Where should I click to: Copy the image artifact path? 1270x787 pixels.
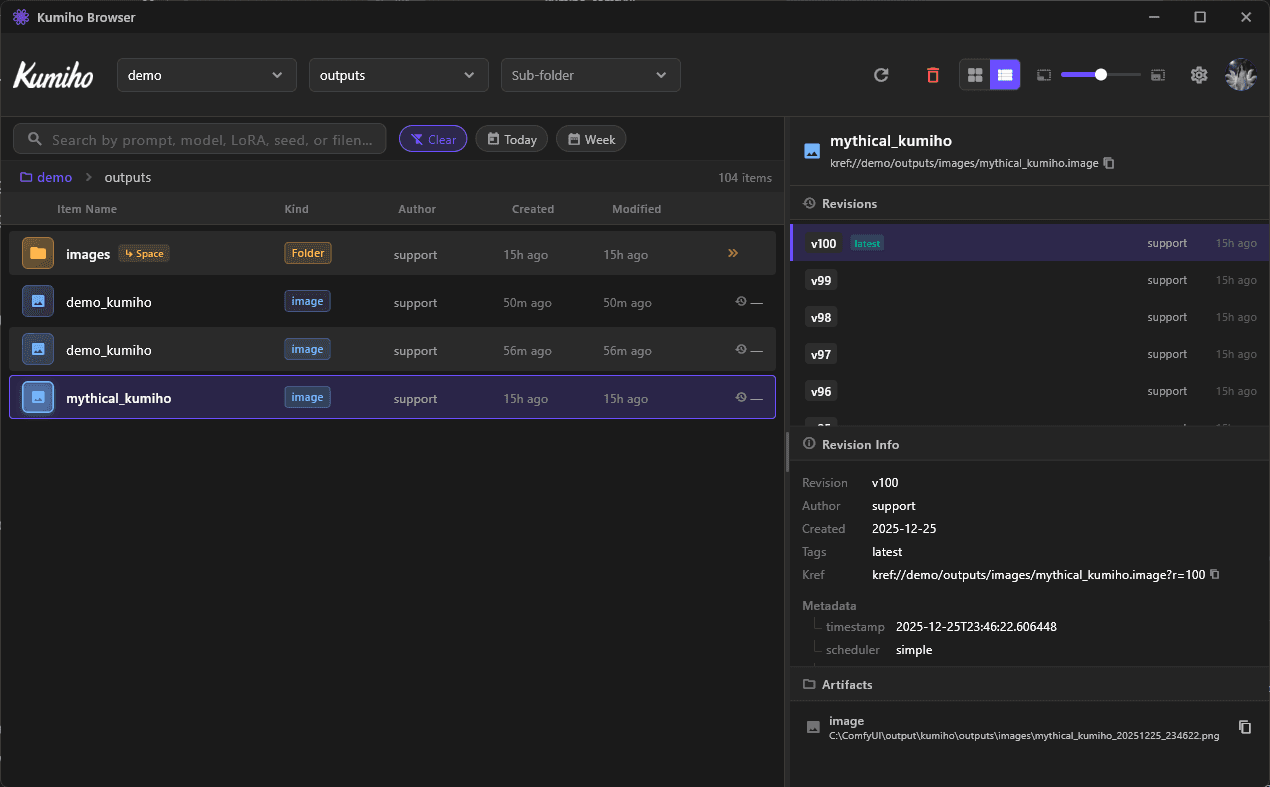point(1245,727)
